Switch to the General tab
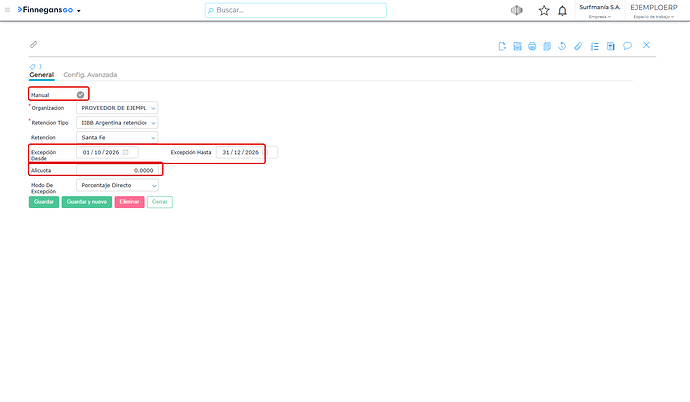This screenshot has width=690, height=402. (41, 75)
